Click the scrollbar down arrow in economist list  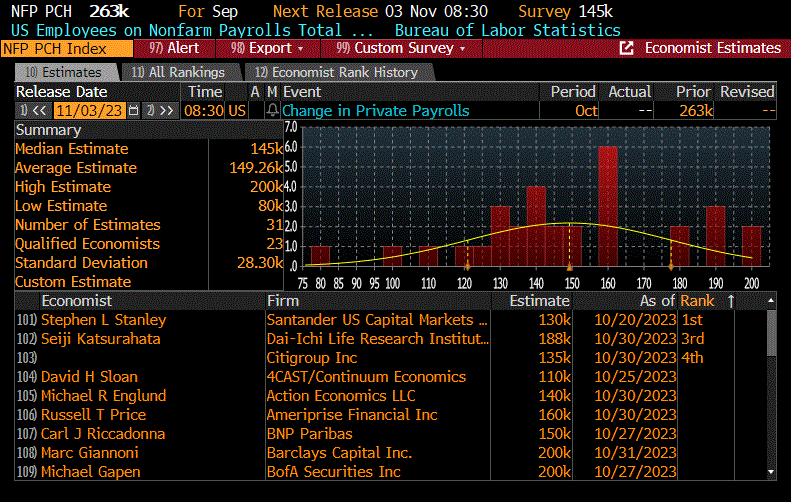(x=771, y=472)
